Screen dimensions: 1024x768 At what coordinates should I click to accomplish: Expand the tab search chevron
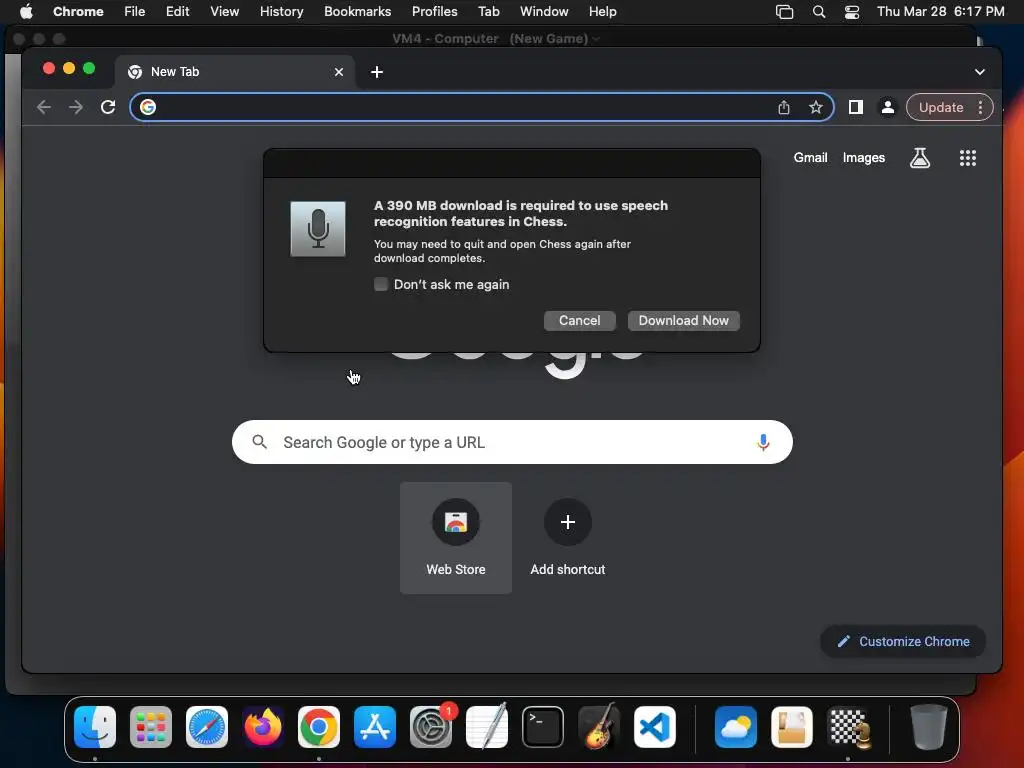click(980, 72)
